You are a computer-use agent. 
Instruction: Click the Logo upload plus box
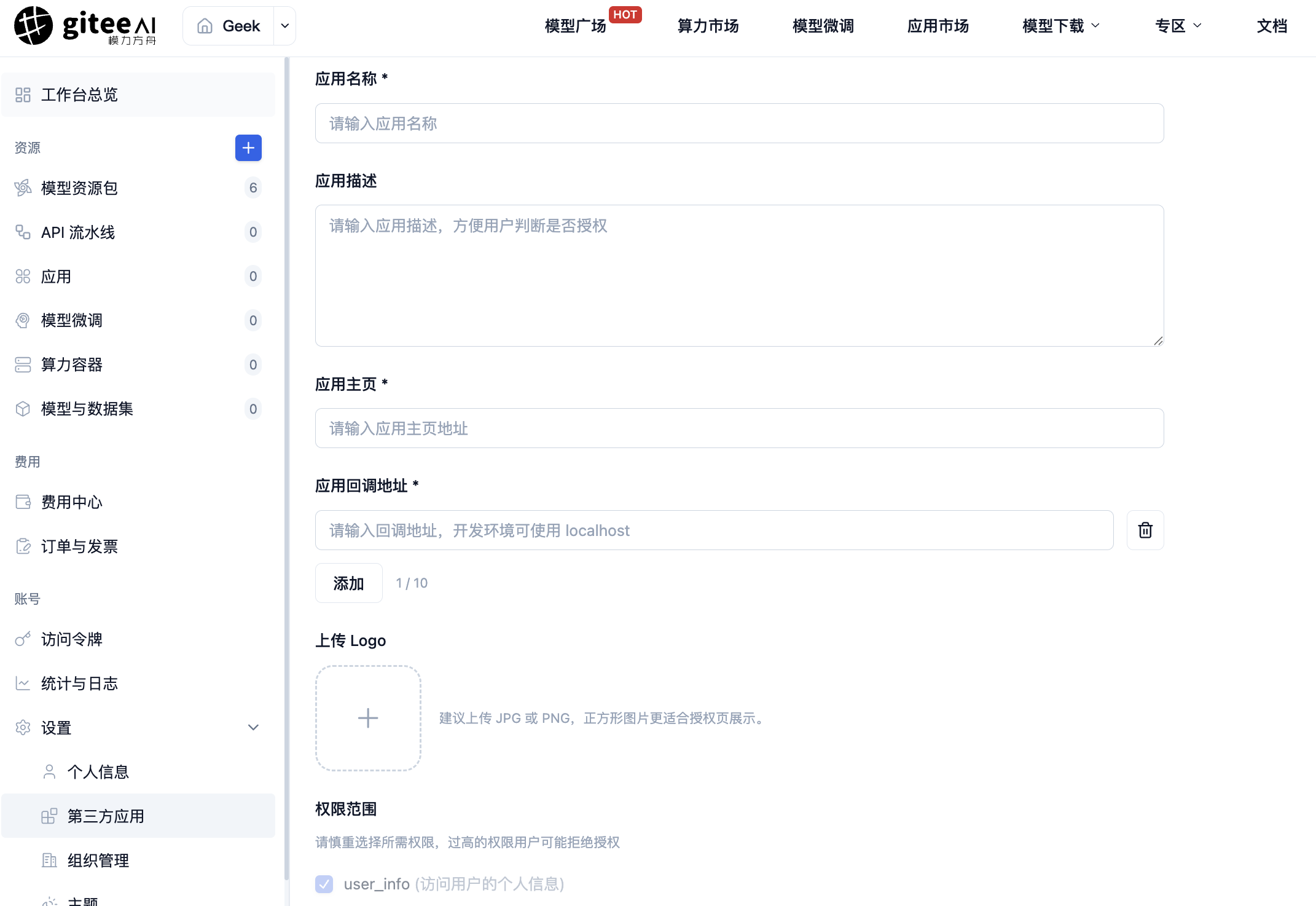click(368, 718)
